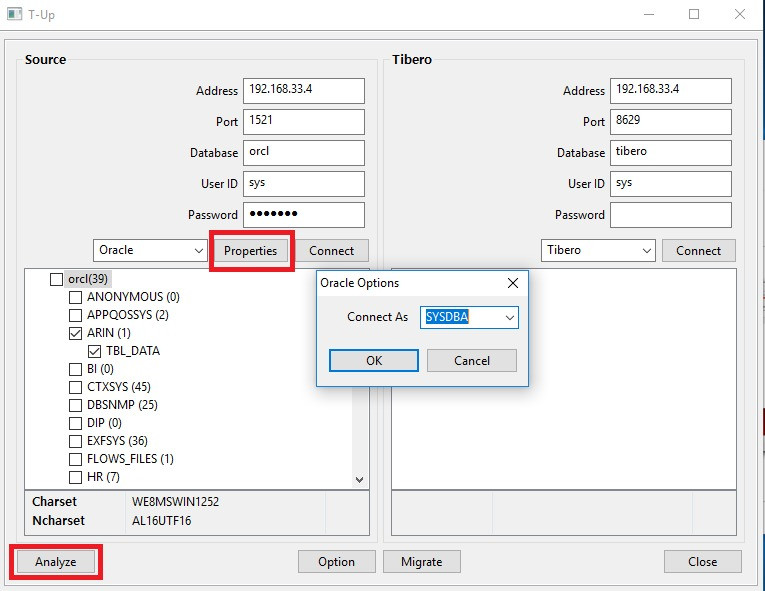Open the Option button

337,562
